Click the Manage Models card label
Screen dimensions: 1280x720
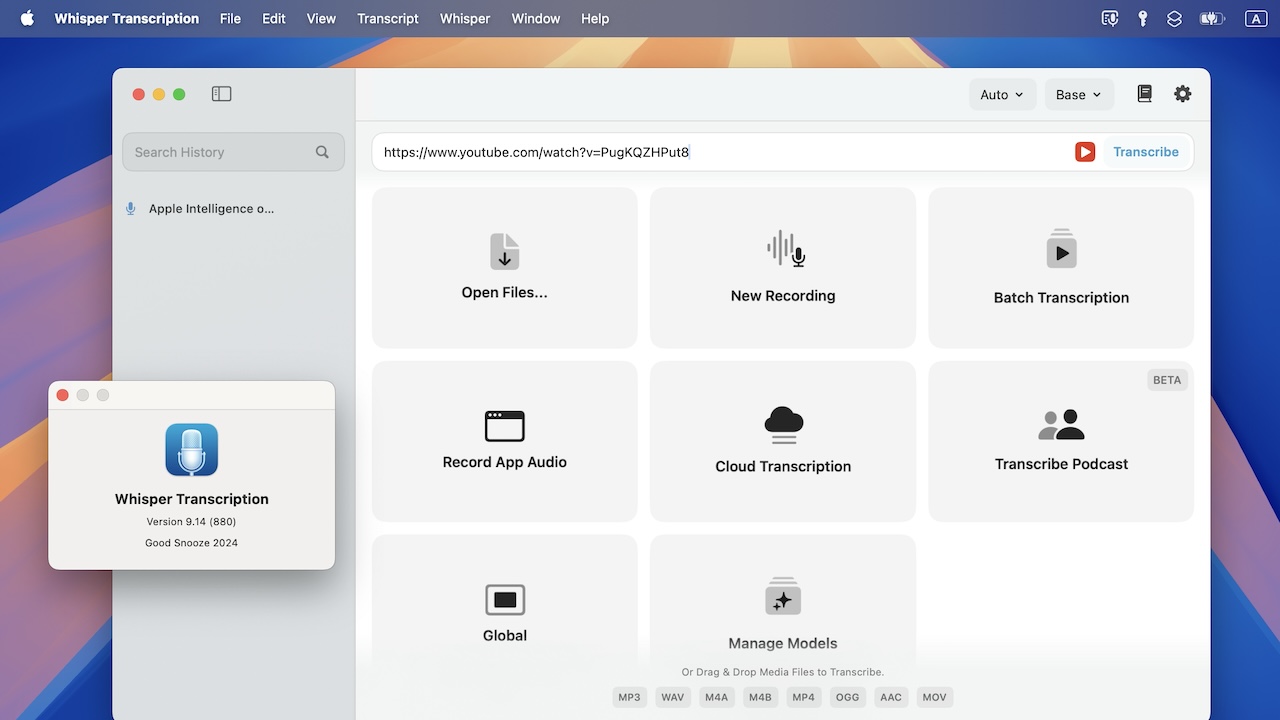point(783,644)
